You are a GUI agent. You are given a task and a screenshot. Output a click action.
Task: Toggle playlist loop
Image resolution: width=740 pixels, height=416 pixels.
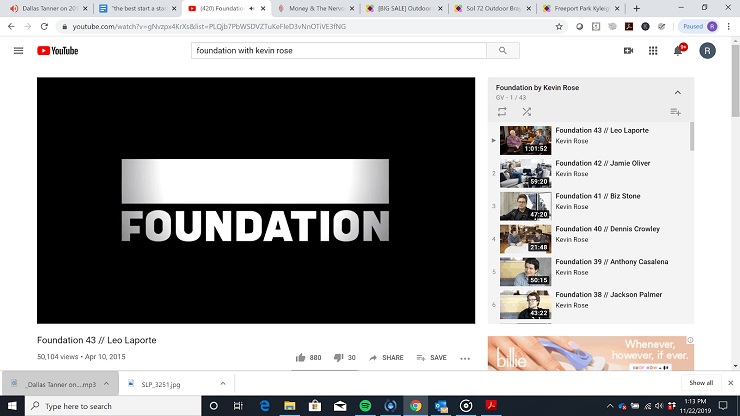502,112
